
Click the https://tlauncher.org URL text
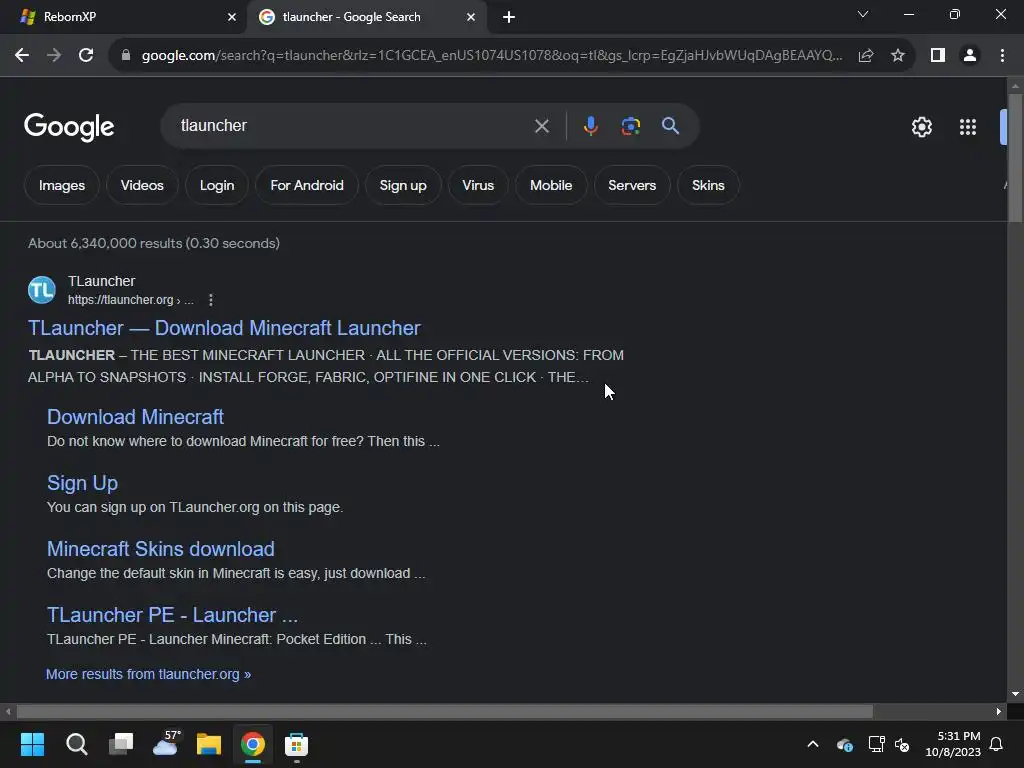[120, 300]
